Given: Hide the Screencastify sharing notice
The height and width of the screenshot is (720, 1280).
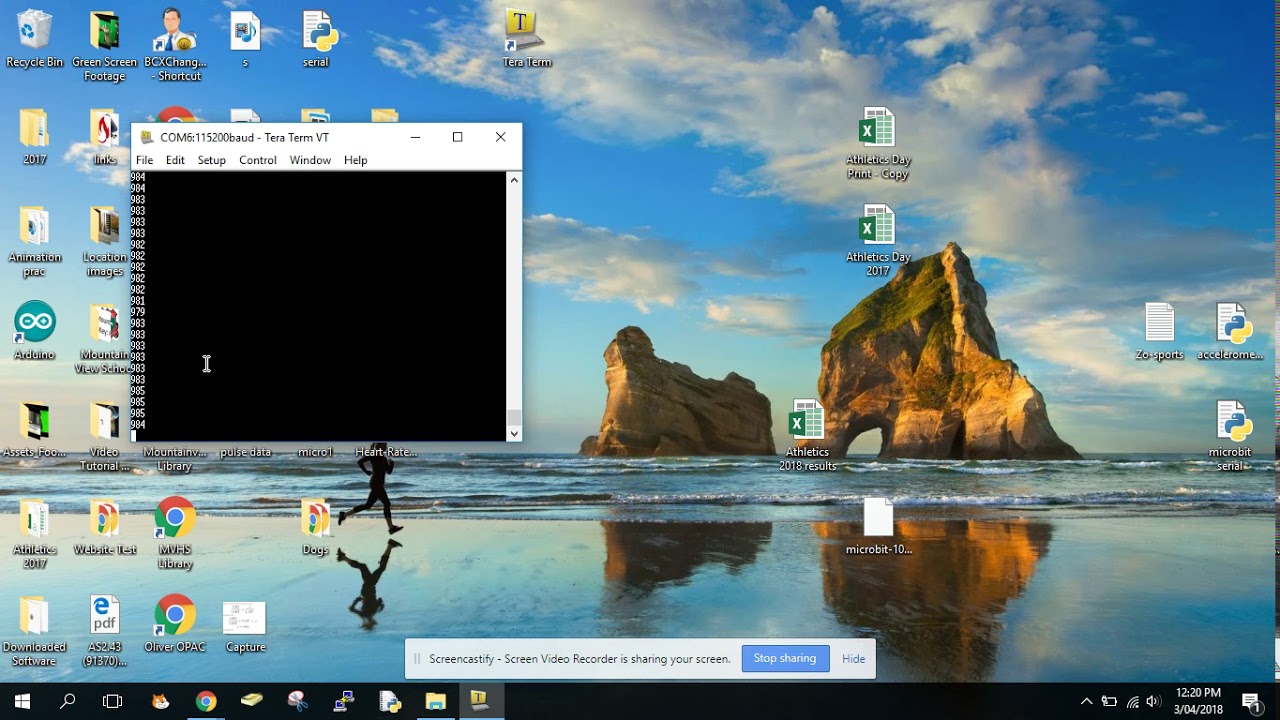Looking at the screenshot, I should [853, 659].
